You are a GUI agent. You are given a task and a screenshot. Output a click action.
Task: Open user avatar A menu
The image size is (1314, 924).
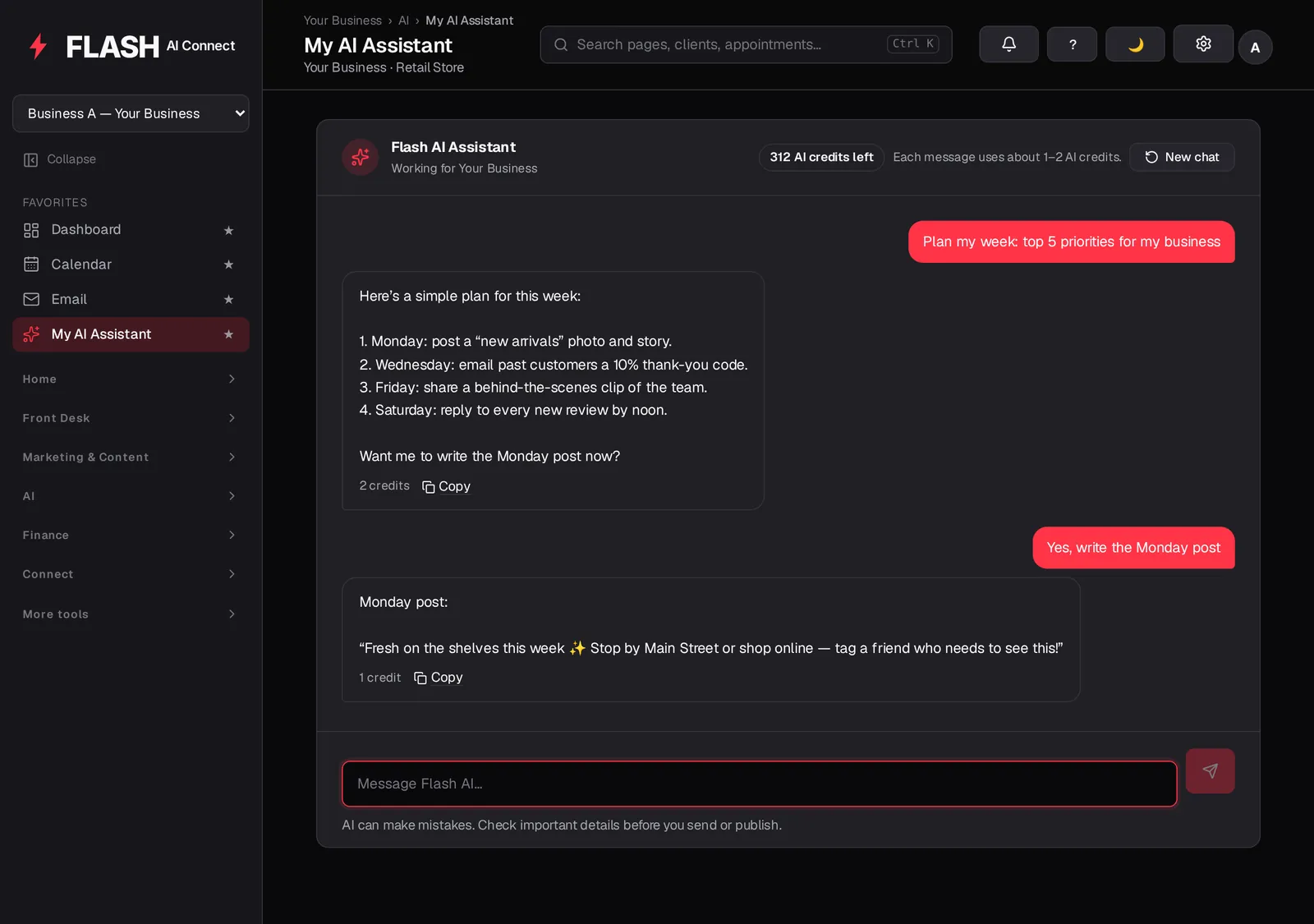[x=1255, y=48]
